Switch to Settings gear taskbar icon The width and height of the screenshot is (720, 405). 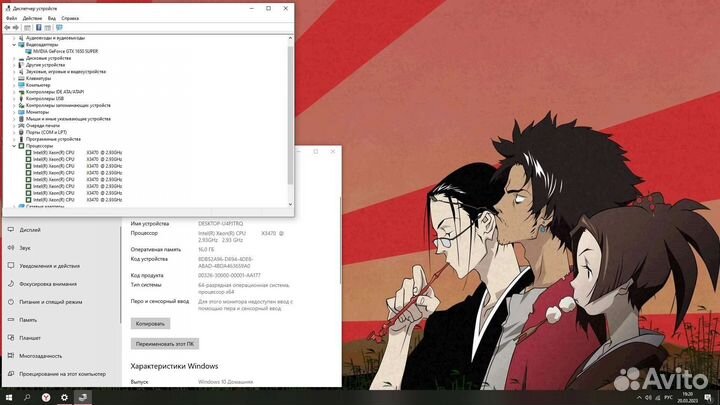(64, 397)
